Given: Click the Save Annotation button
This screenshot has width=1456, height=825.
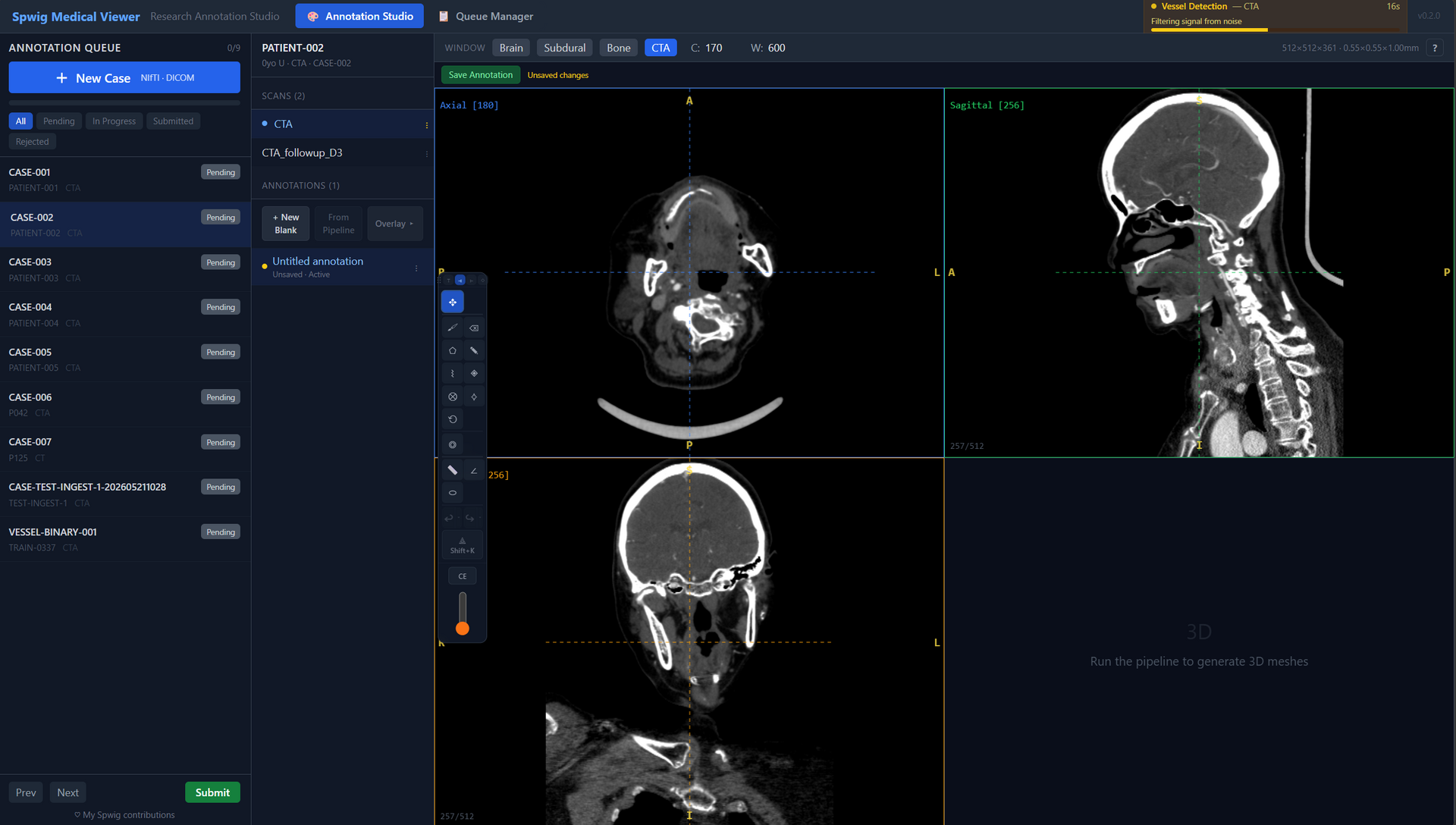Looking at the screenshot, I should 481,74.
